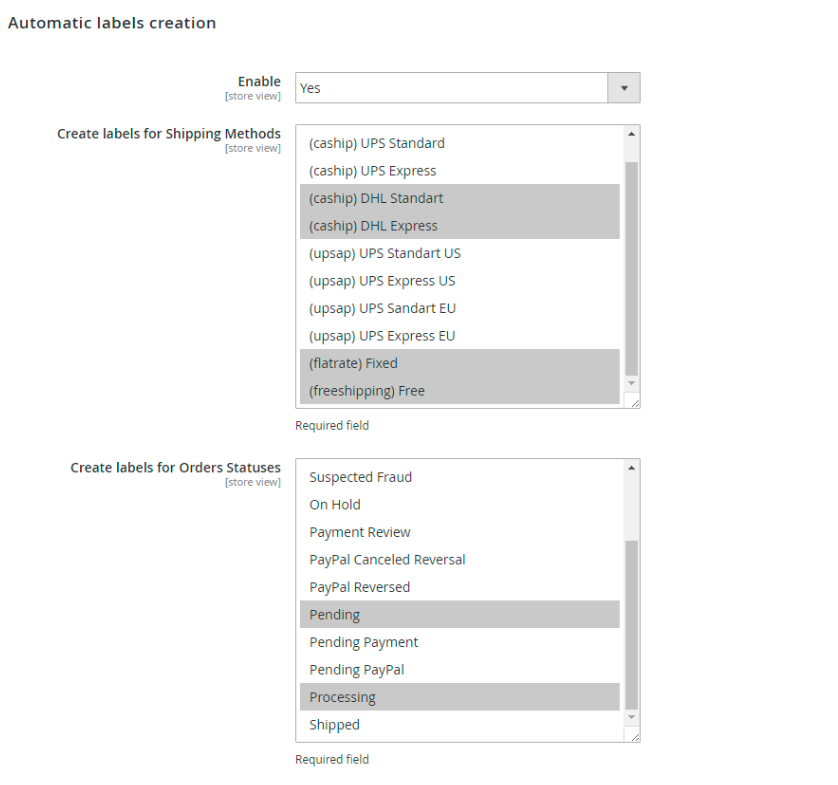Click the Enable field showing Yes
The width and height of the screenshot is (838, 785).
452,88
